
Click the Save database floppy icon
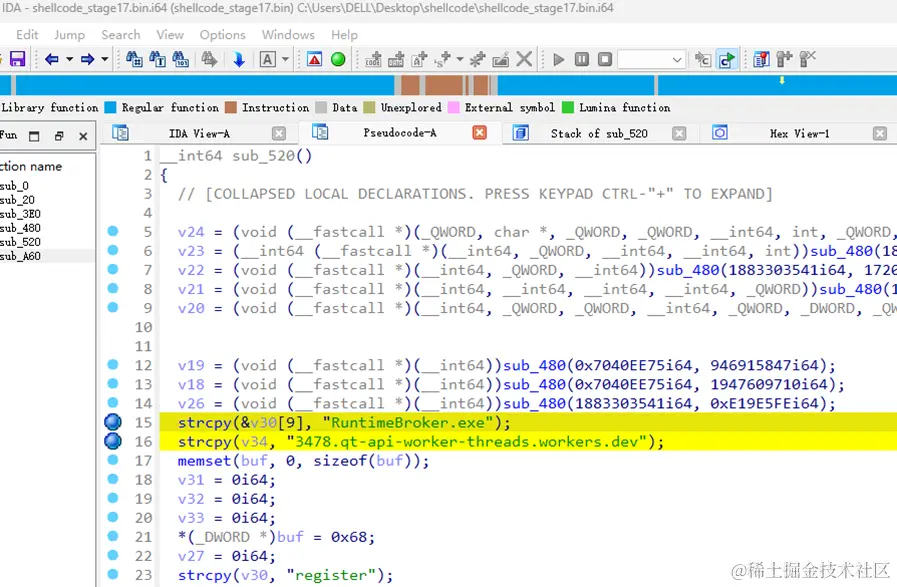tap(17, 59)
